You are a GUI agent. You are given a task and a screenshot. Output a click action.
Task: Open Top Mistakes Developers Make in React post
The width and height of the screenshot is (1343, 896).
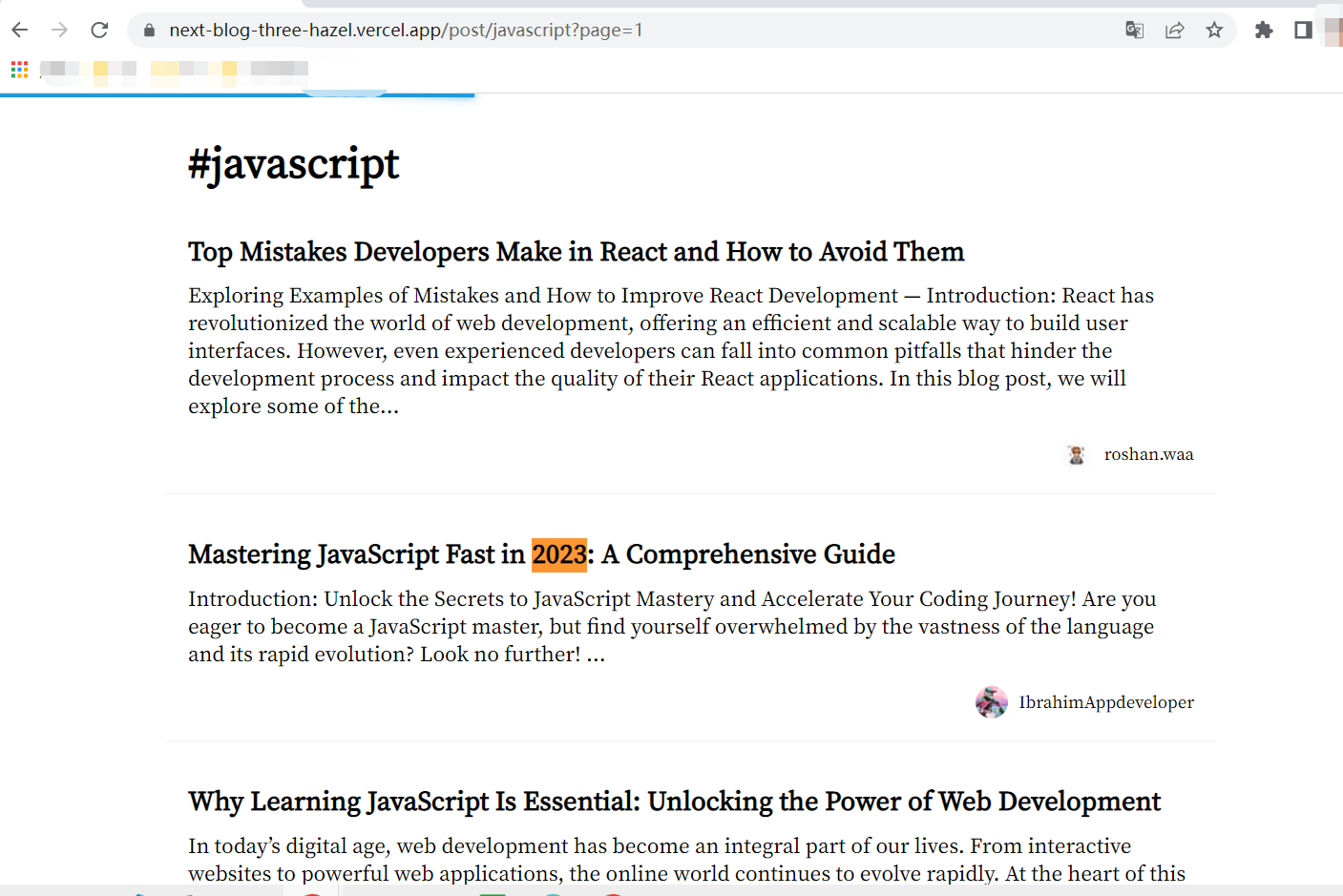pos(576,252)
